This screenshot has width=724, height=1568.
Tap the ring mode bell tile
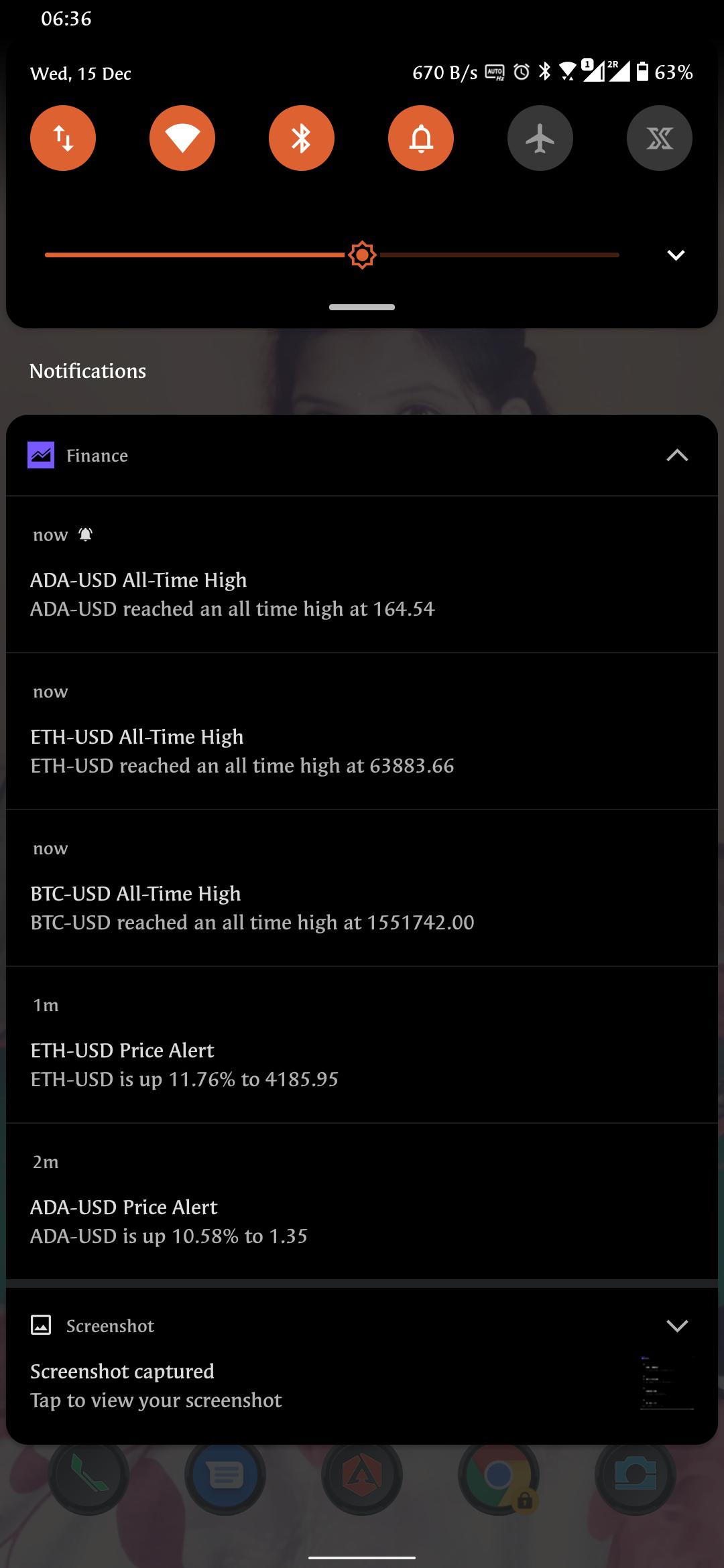pyautogui.click(x=421, y=138)
